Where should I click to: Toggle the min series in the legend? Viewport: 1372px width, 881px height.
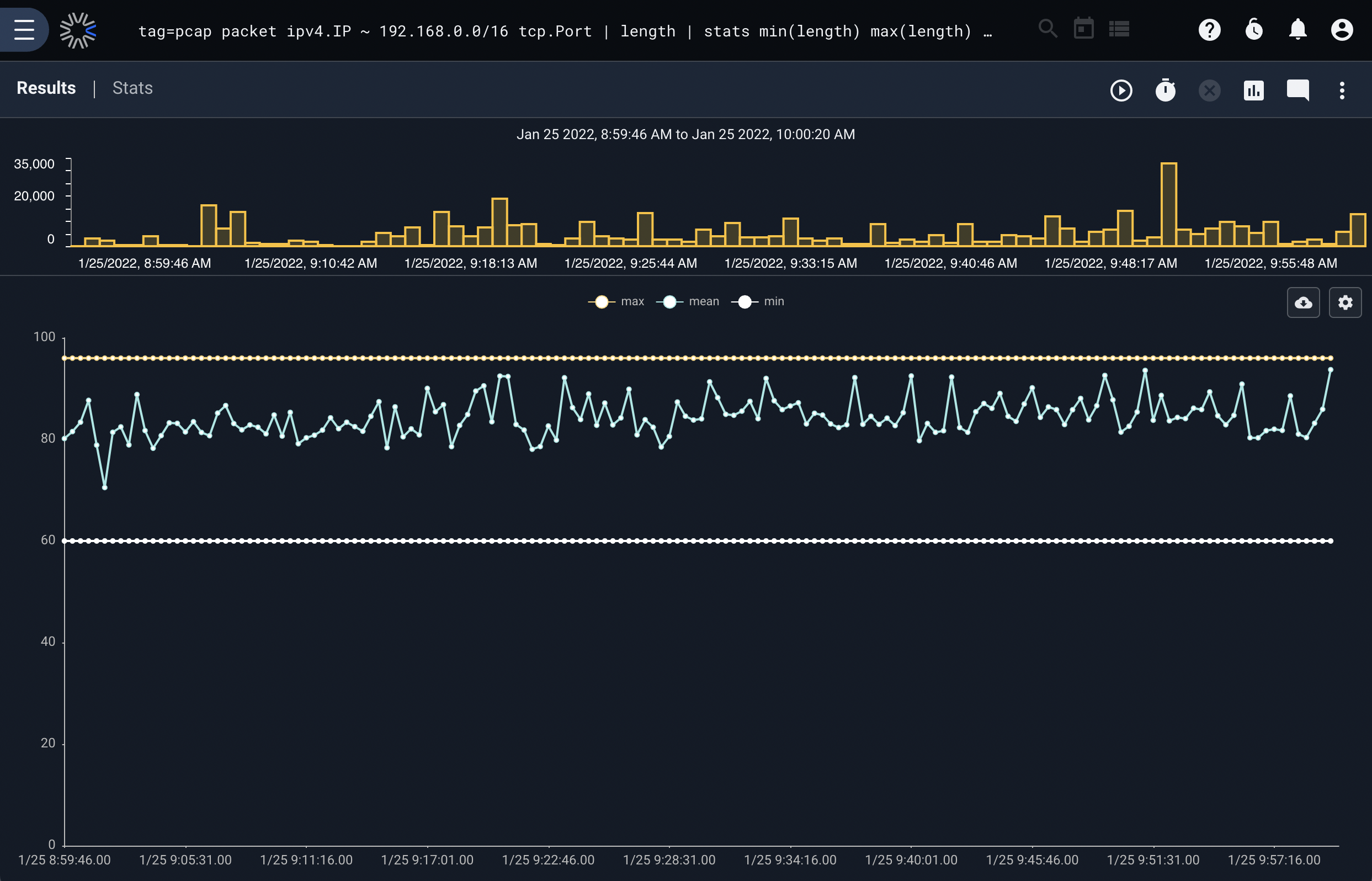click(757, 301)
